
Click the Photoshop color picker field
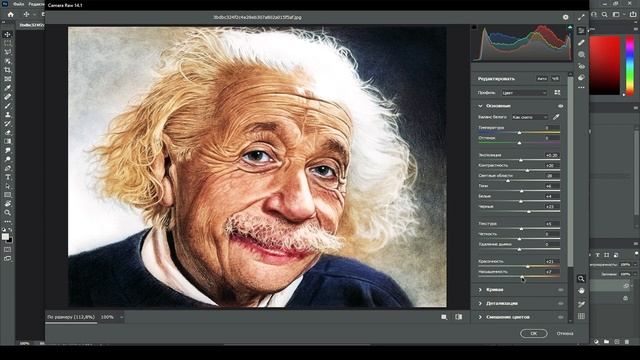605,65
